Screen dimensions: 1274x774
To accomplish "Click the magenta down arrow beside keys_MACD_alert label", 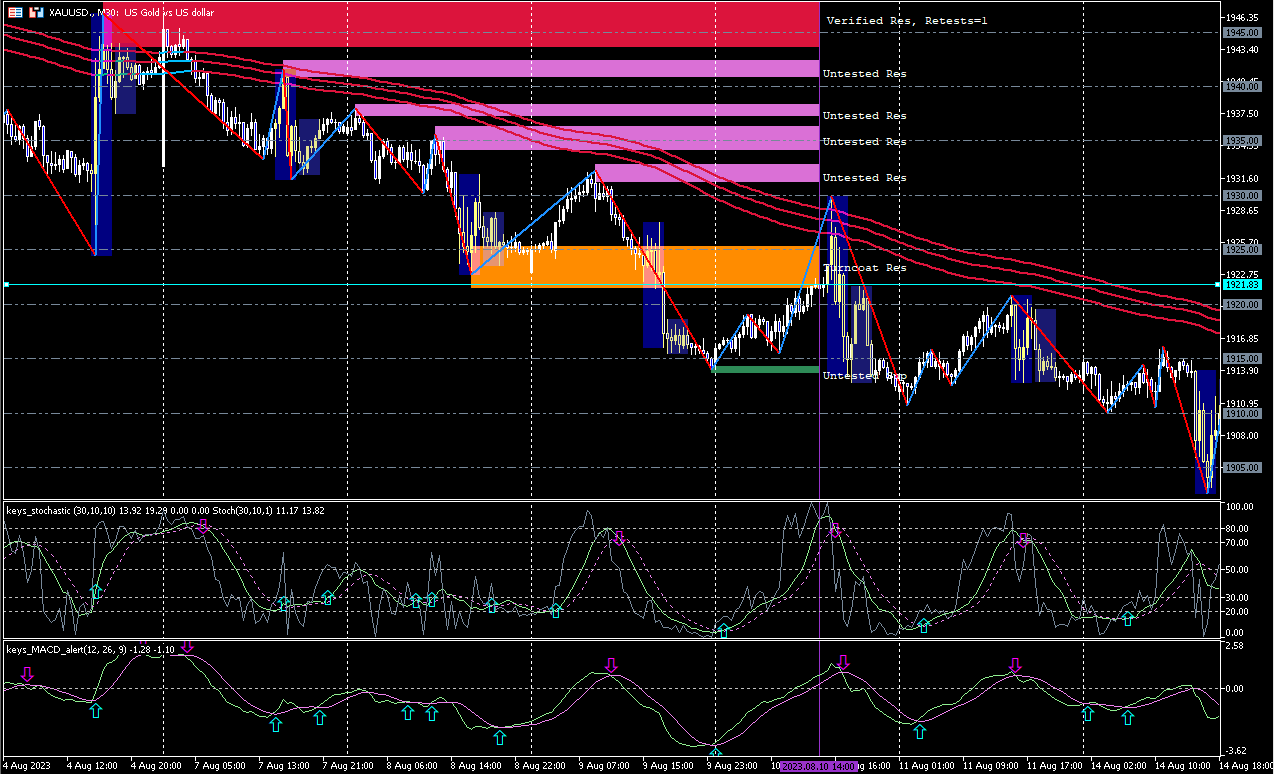I will click(x=187, y=649).
